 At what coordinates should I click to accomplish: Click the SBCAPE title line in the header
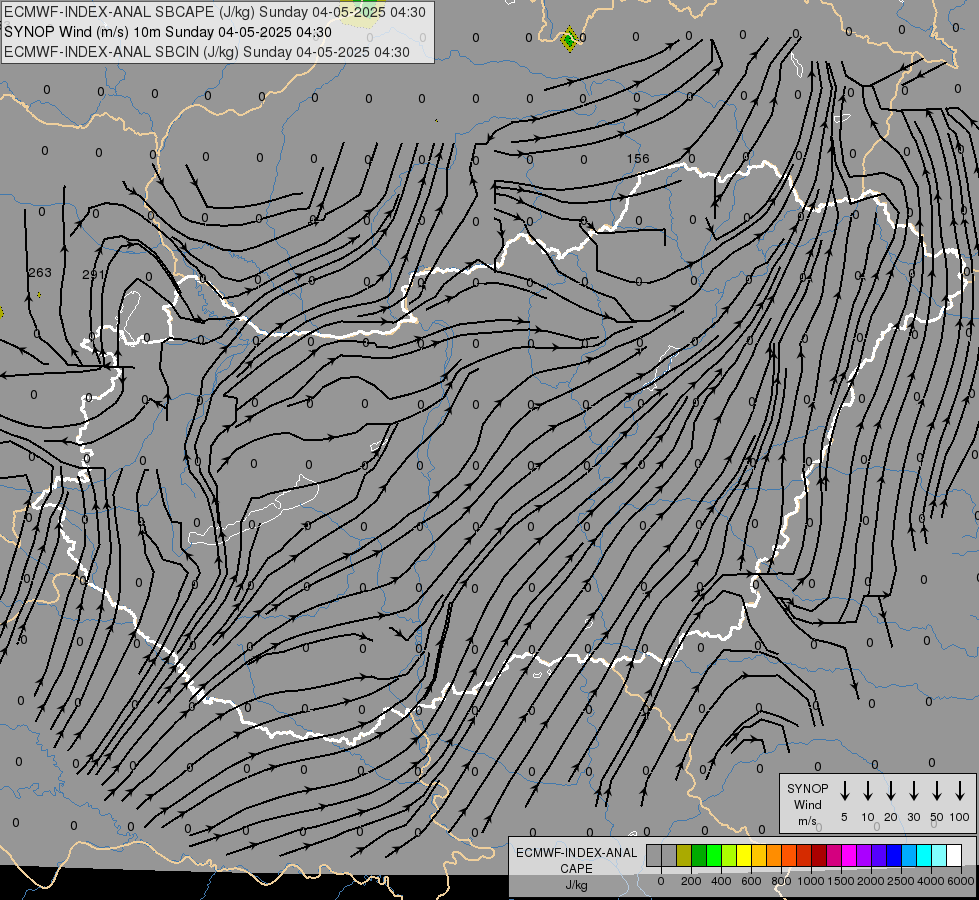(x=215, y=12)
